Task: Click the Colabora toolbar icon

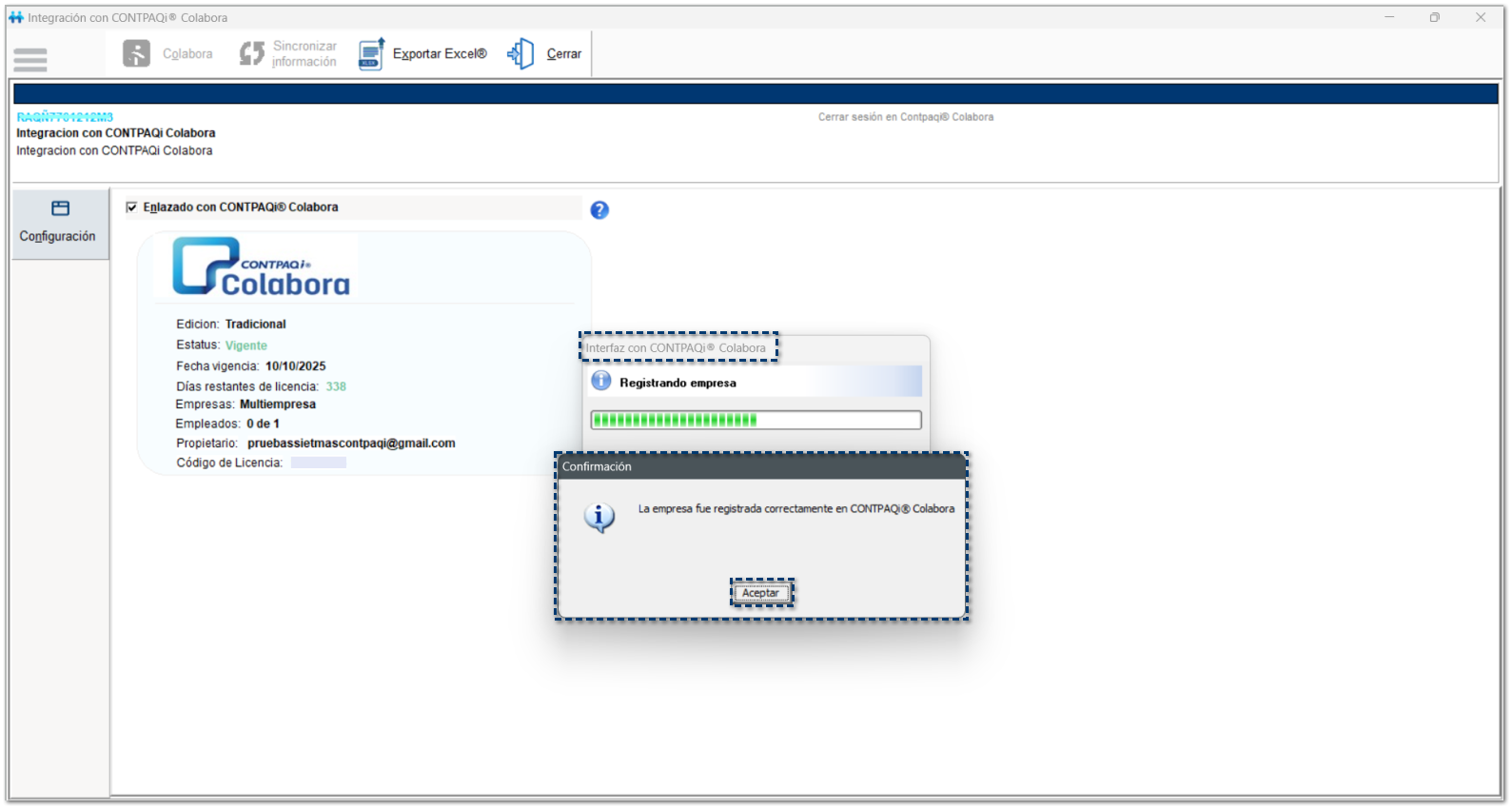Action: click(x=136, y=54)
